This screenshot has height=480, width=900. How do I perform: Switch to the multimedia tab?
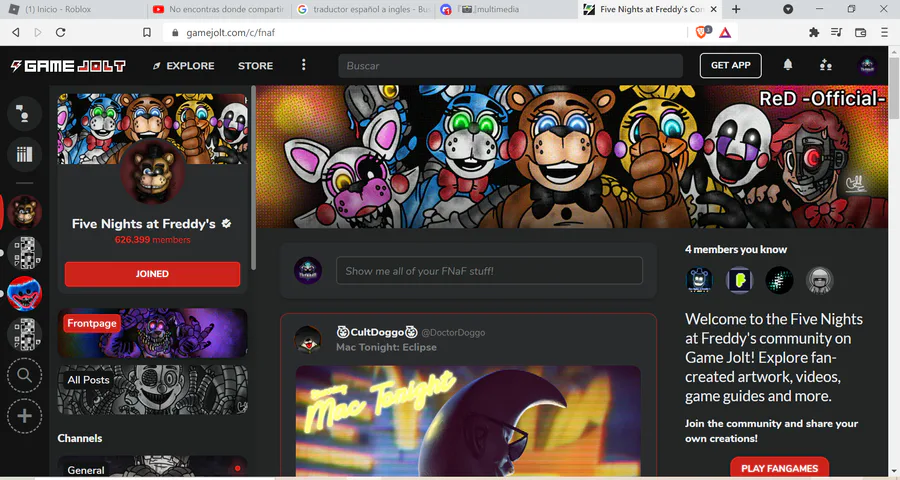(507, 9)
